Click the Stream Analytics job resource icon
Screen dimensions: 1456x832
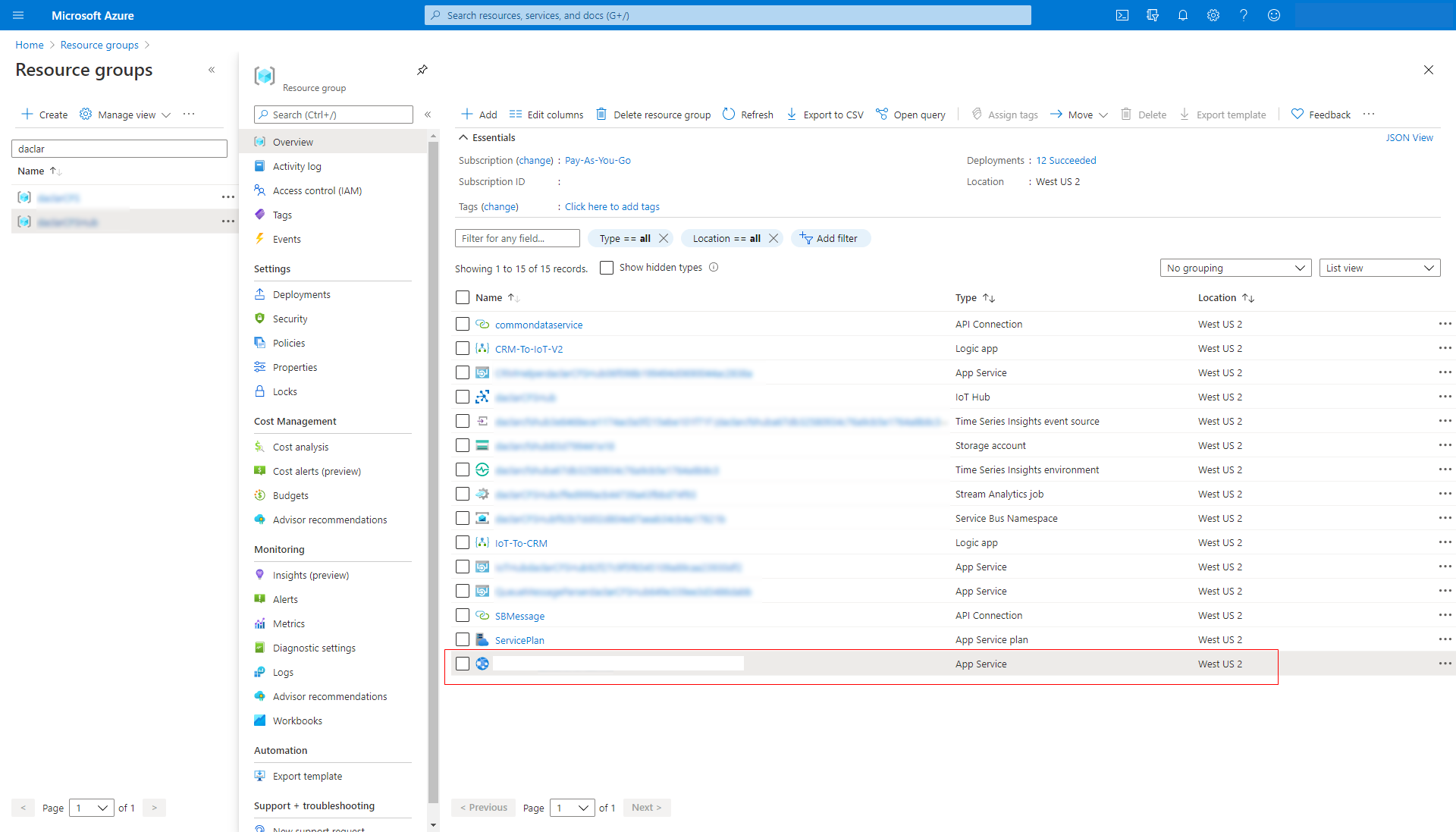(x=482, y=494)
